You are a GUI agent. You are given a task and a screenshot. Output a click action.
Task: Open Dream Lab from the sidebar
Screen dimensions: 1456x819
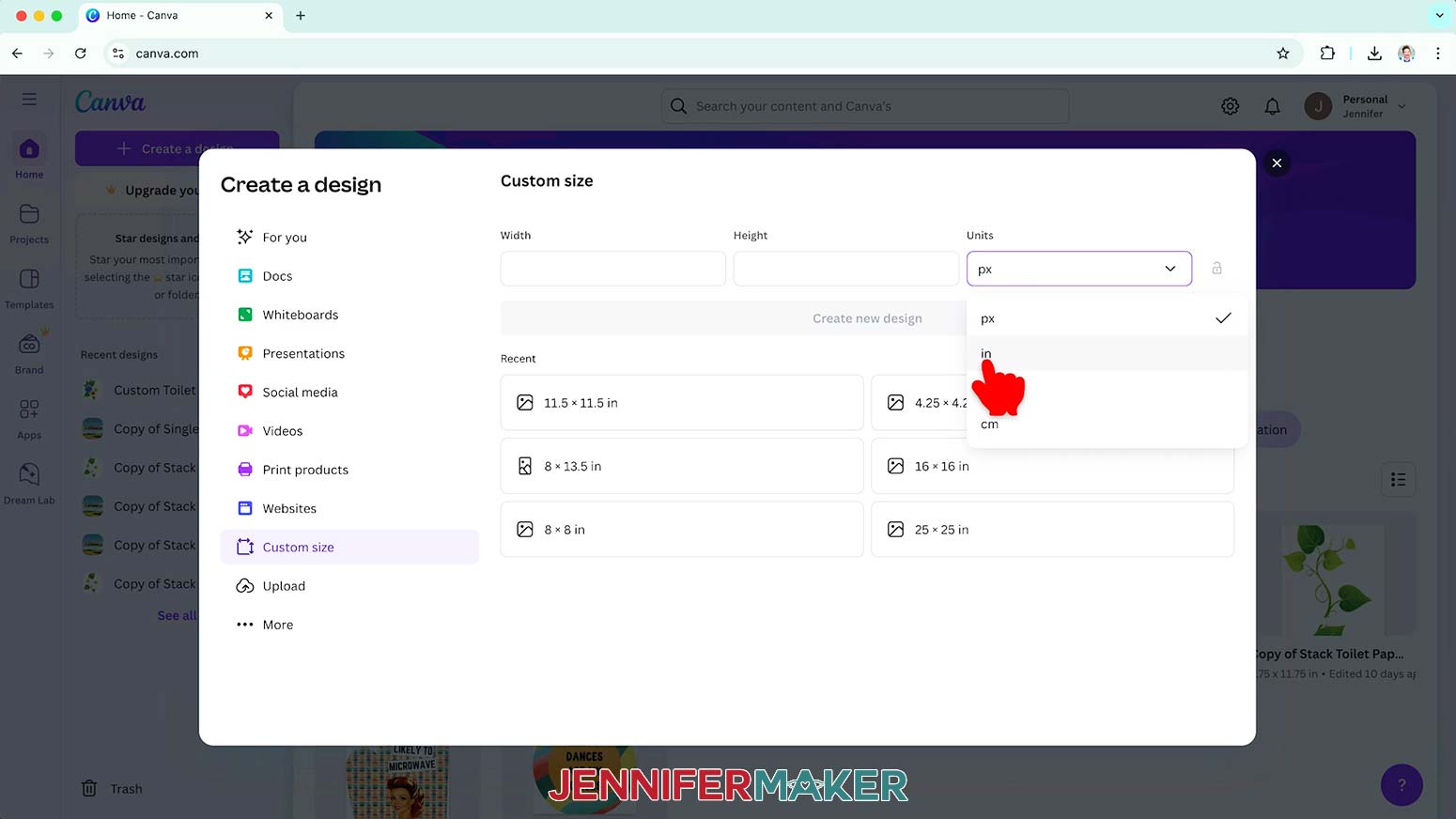click(29, 484)
